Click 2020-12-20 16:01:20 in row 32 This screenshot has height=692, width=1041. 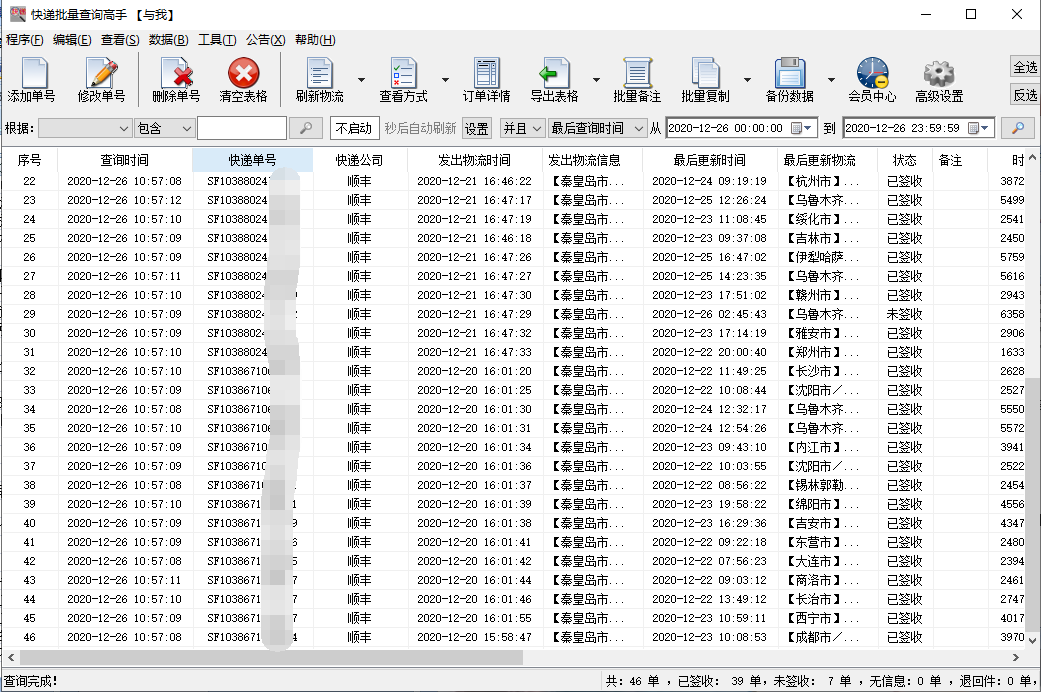pyautogui.click(x=474, y=371)
